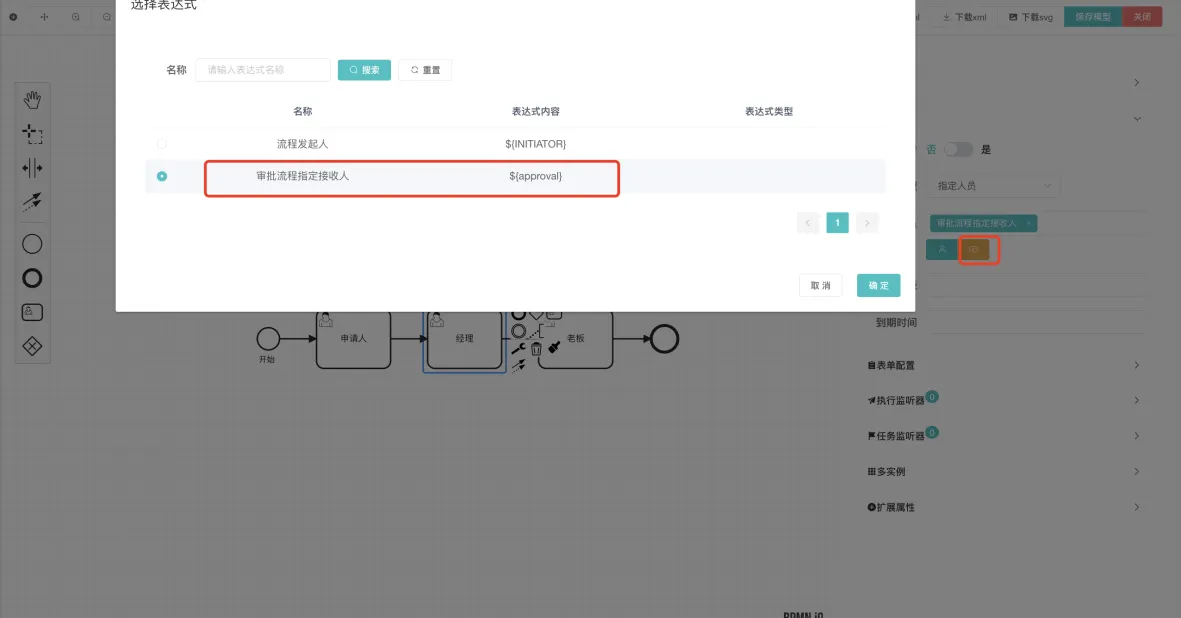Pick the user task shape in palette

[32, 312]
